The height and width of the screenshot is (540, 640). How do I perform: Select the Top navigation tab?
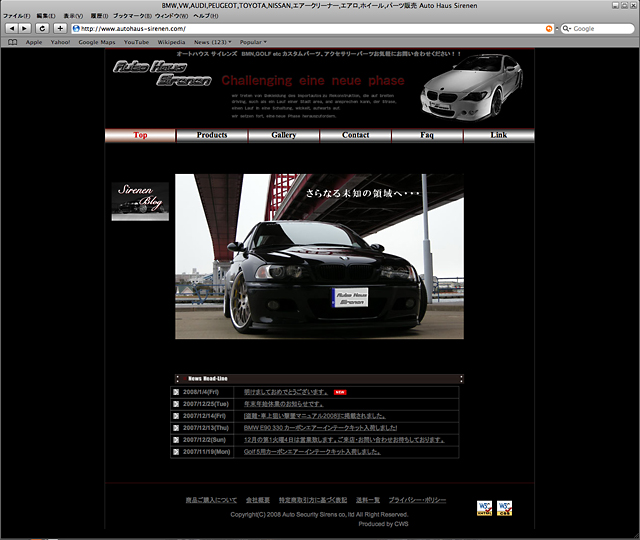[140, 135]
